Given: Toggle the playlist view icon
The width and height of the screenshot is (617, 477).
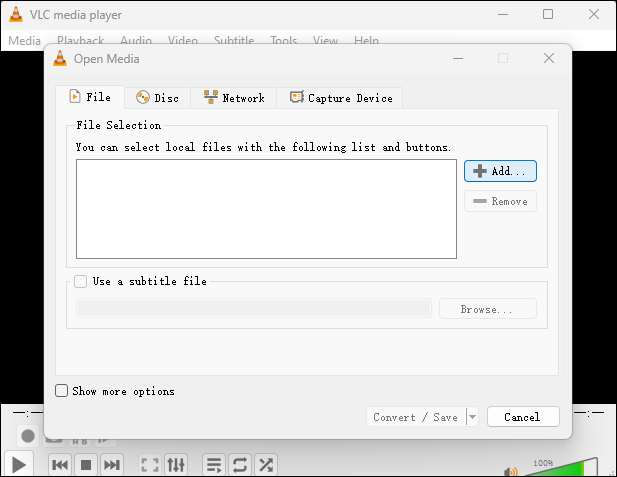Looking at the screenshot, I should pos(213,465).
